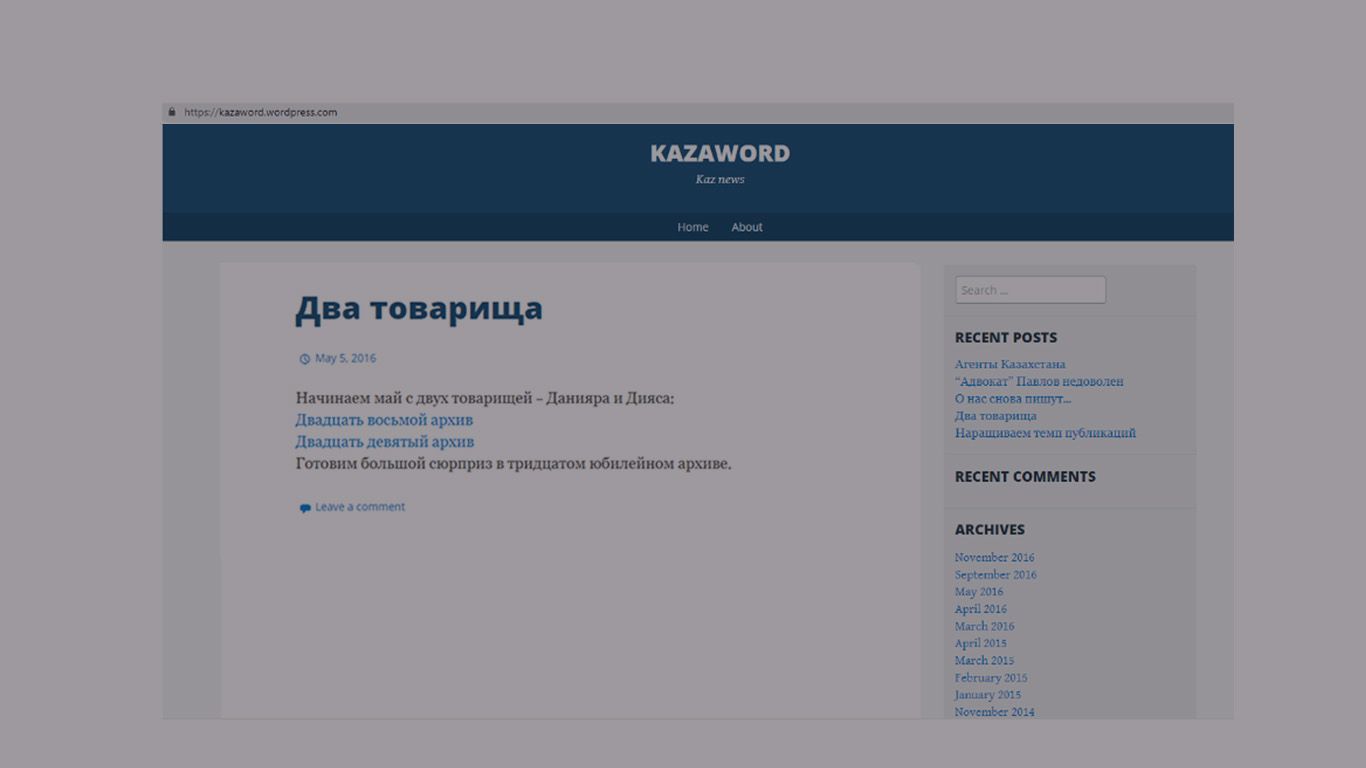Screen dimensions: 1366x768
Task: Open the November 2014 archive
Action: point(995,712)
